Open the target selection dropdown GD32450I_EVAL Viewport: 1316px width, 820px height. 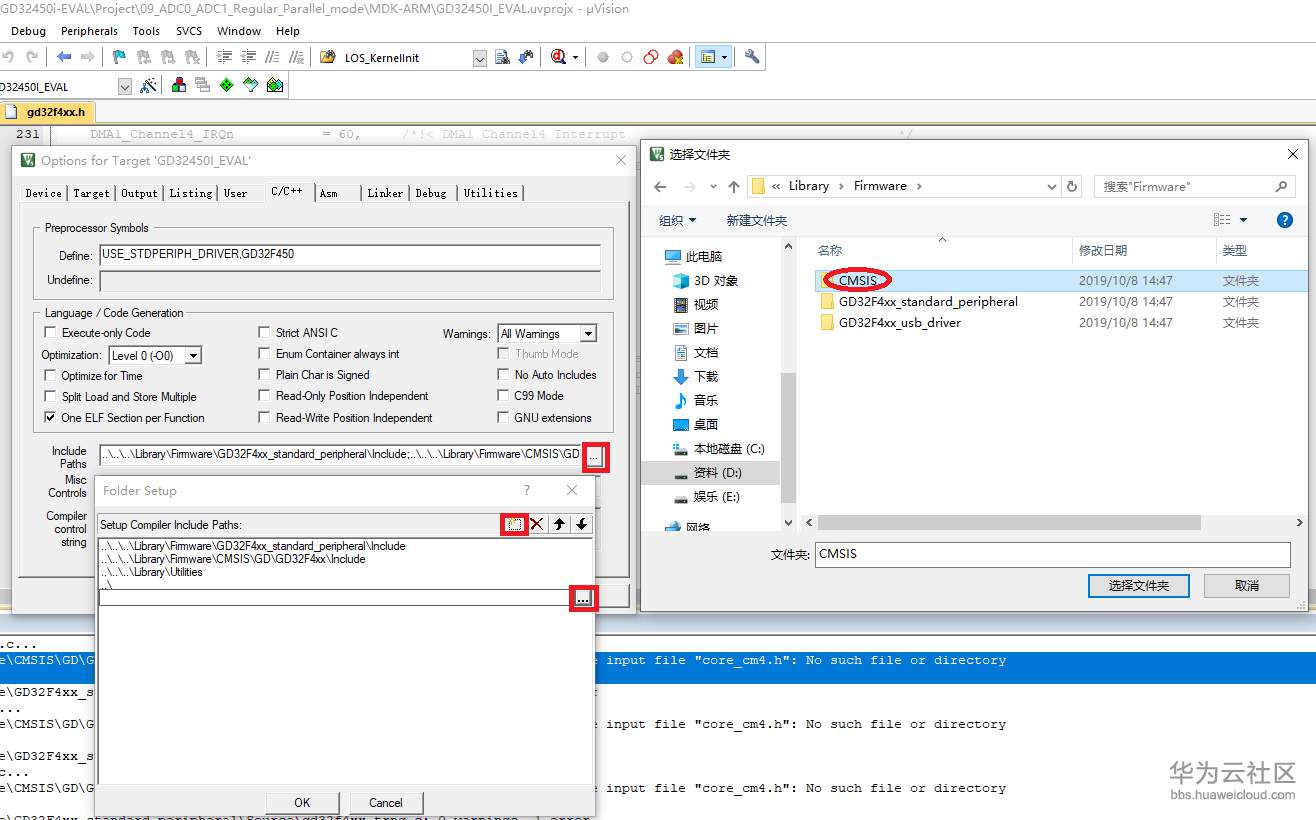pos(125,86)
